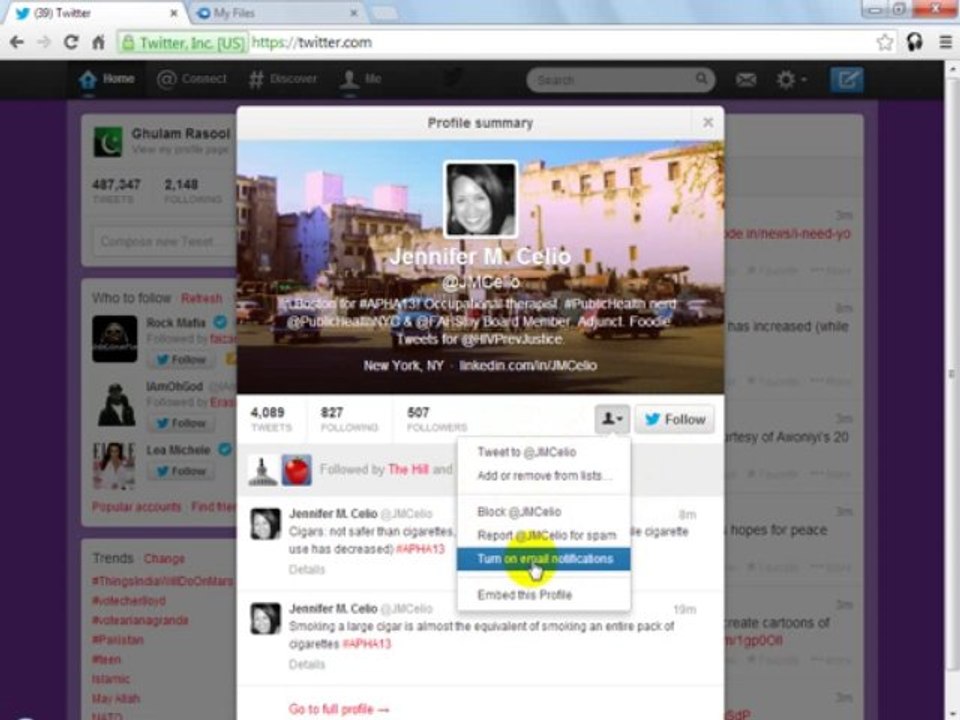Click Jennifer M. Celio's profile photo
The height and width of the screenshot is (720, 960).
click(x=480, y=200)
